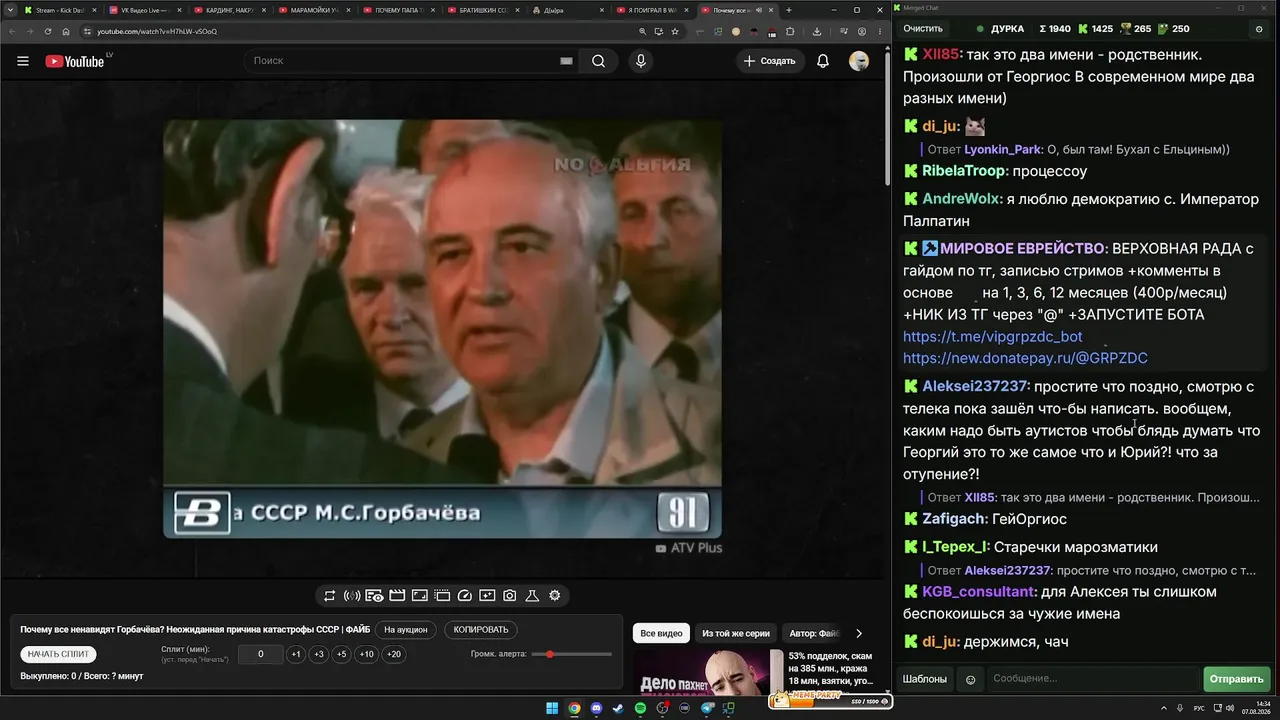This screenshot has height=720, width=1280.
Task: Click the recommended video thumbnail Дело пахнет
Action: pos(708,672)
